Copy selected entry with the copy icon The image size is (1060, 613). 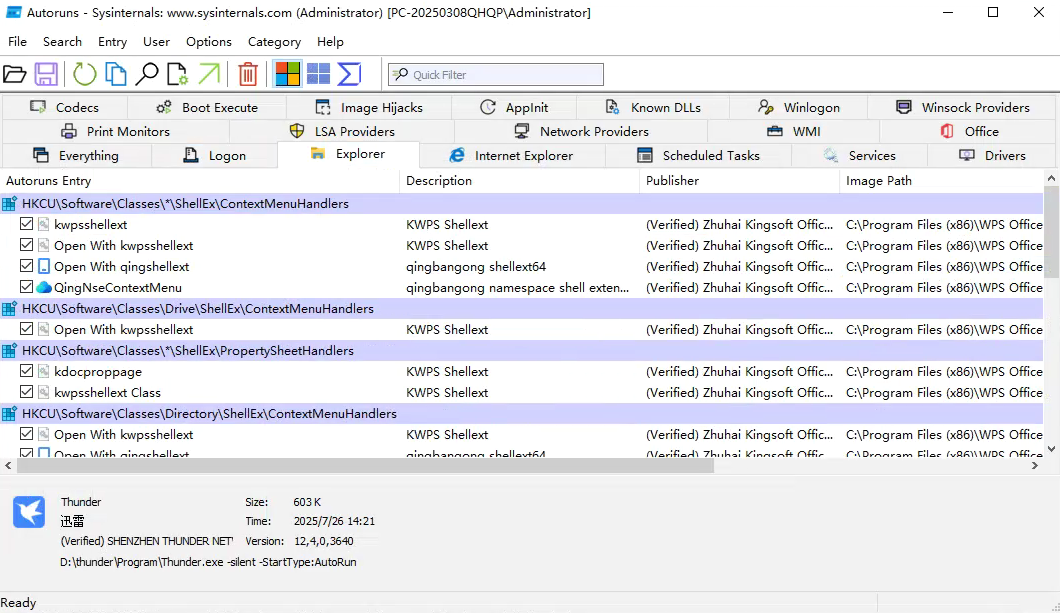pos(116,74)
